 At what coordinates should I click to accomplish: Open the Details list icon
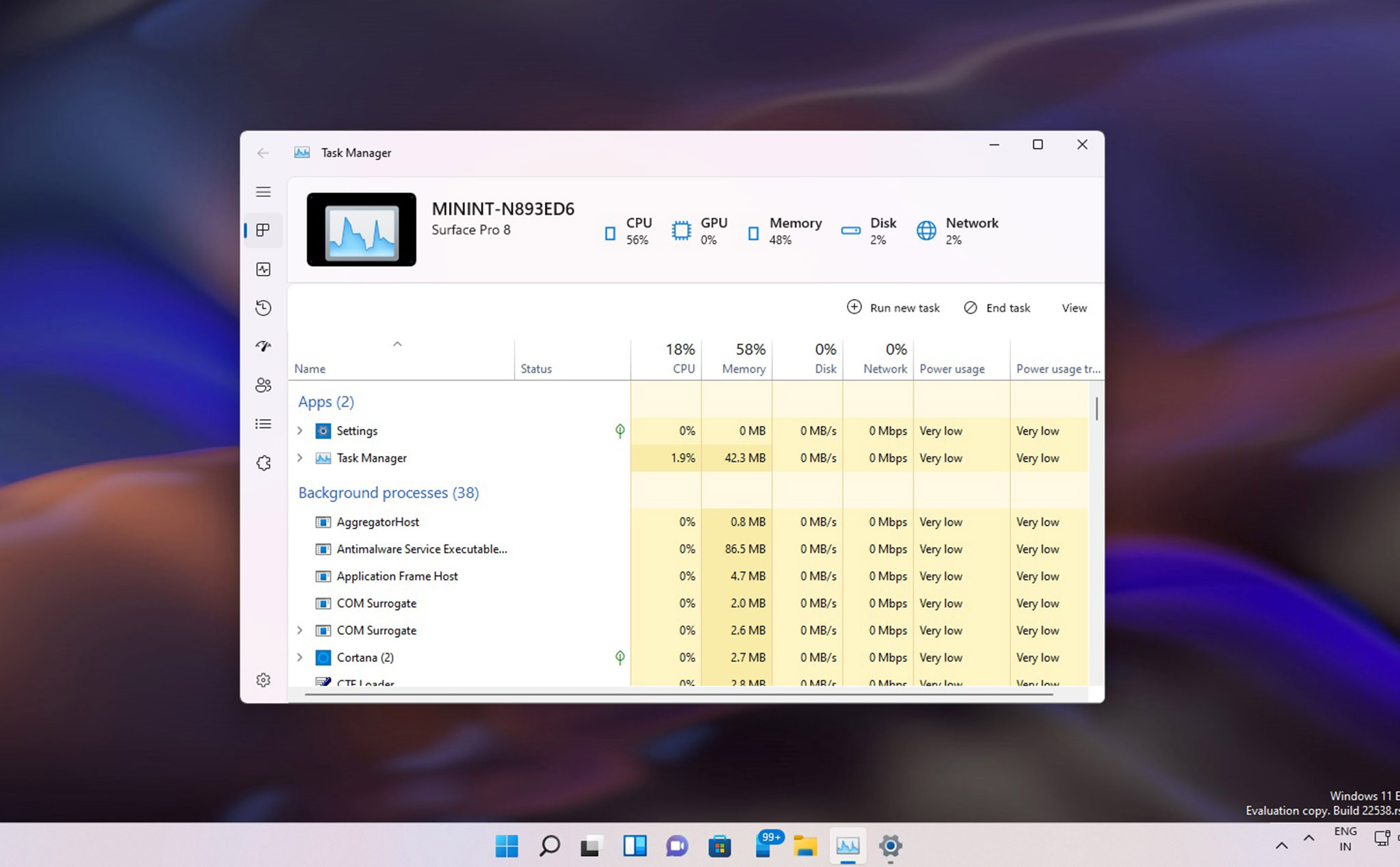point(263,424)
